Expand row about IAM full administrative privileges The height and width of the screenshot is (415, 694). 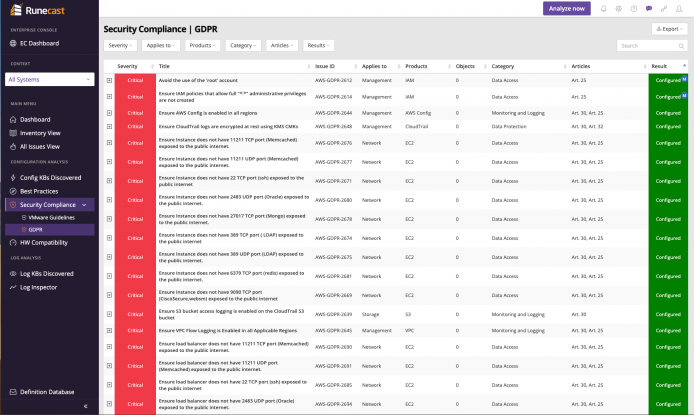click(x=109, y=96)
